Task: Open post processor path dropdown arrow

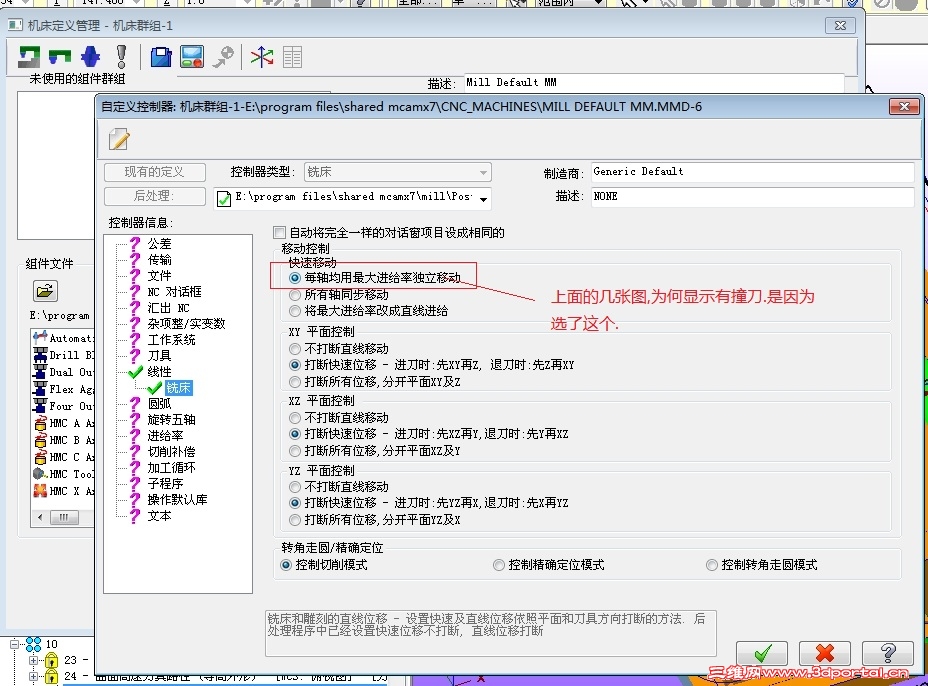Action: pos(484,199)
